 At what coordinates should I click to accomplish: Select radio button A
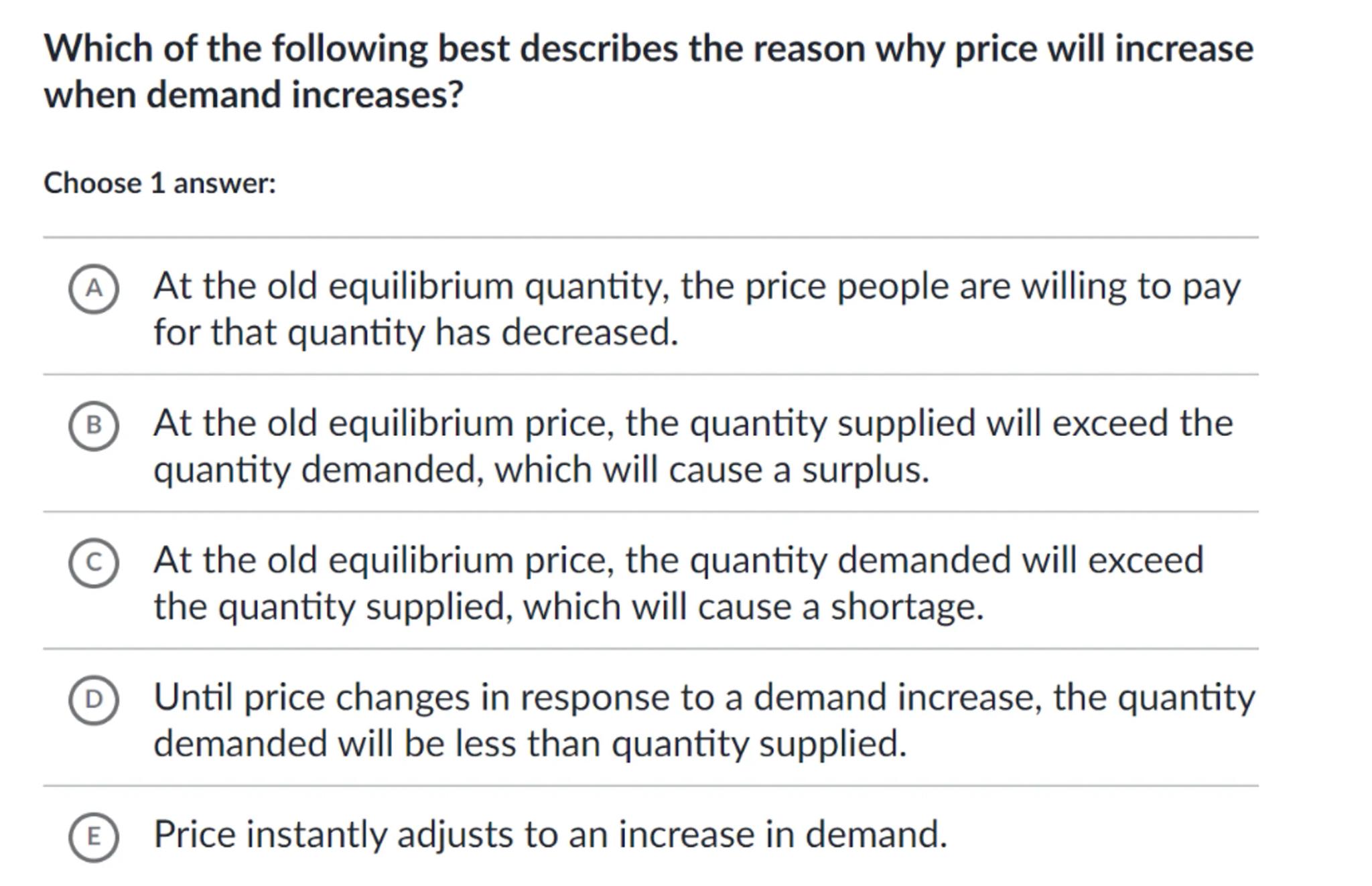(94, 289)
